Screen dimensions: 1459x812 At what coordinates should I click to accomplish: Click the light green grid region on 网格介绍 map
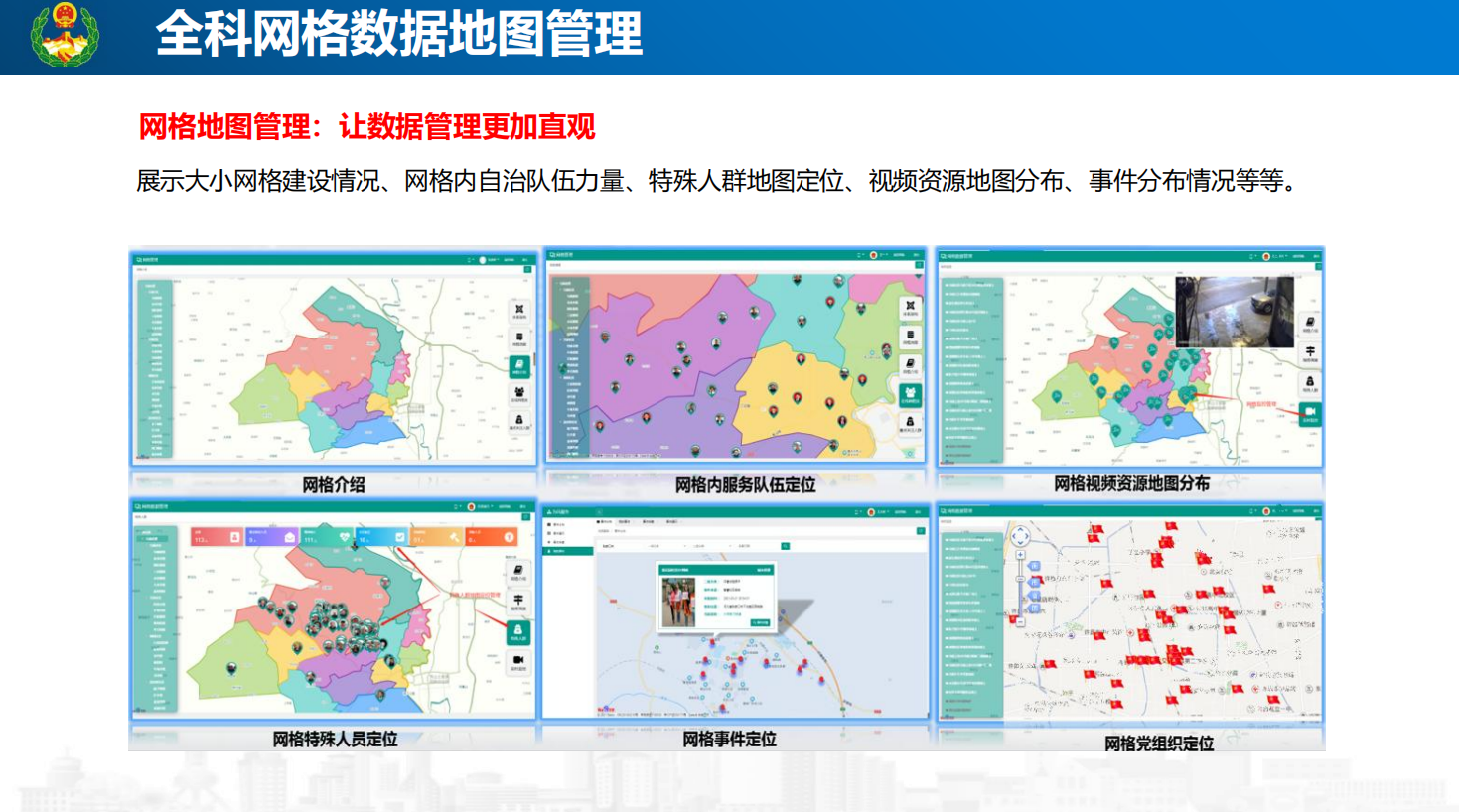263,397
